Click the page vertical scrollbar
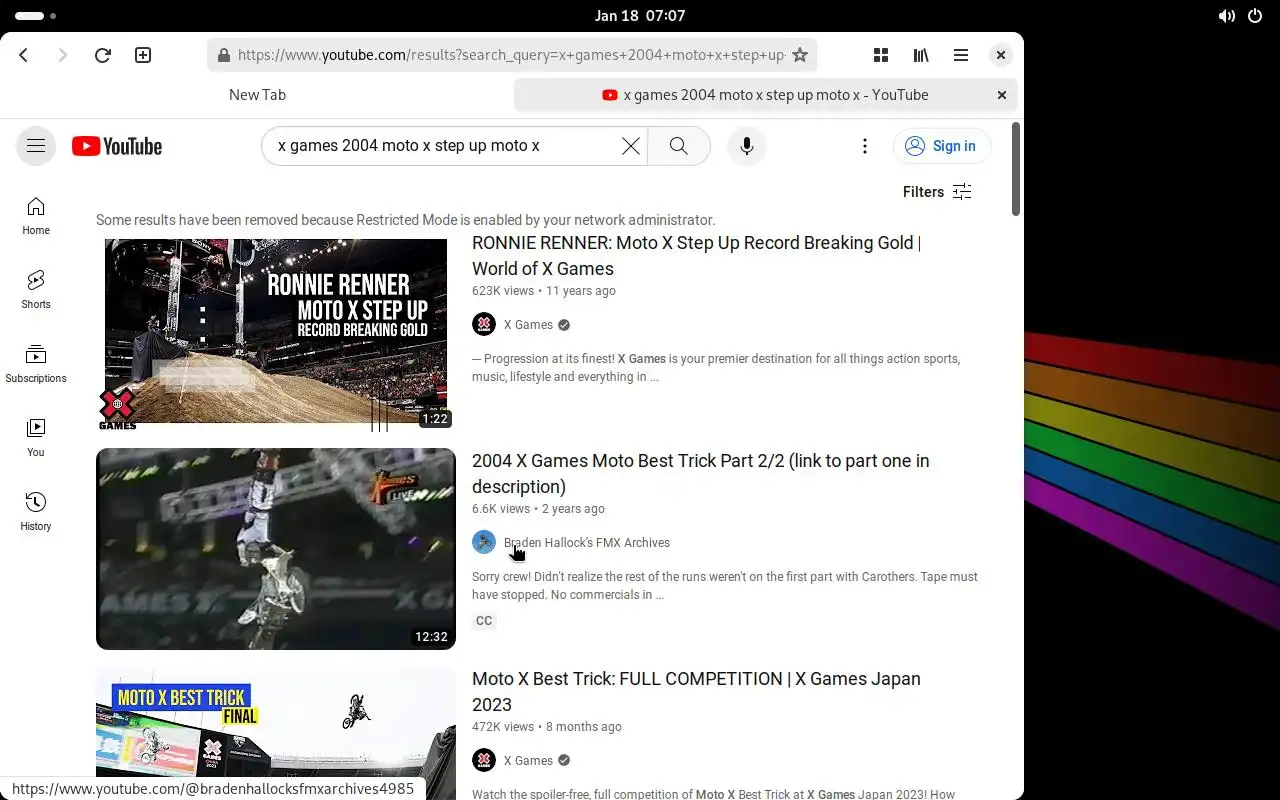This screenshot has height=800, width=1280. [1016, 169]
